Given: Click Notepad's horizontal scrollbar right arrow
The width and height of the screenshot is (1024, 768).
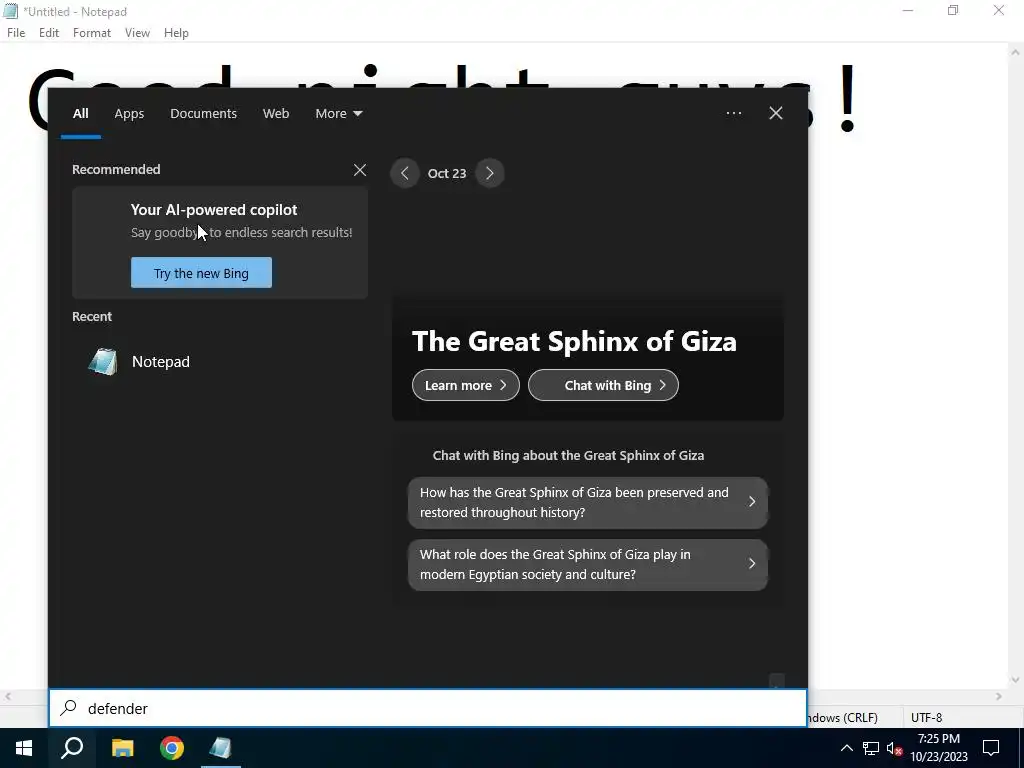Looking at the screenshot, I should click(x=999, y=697).
